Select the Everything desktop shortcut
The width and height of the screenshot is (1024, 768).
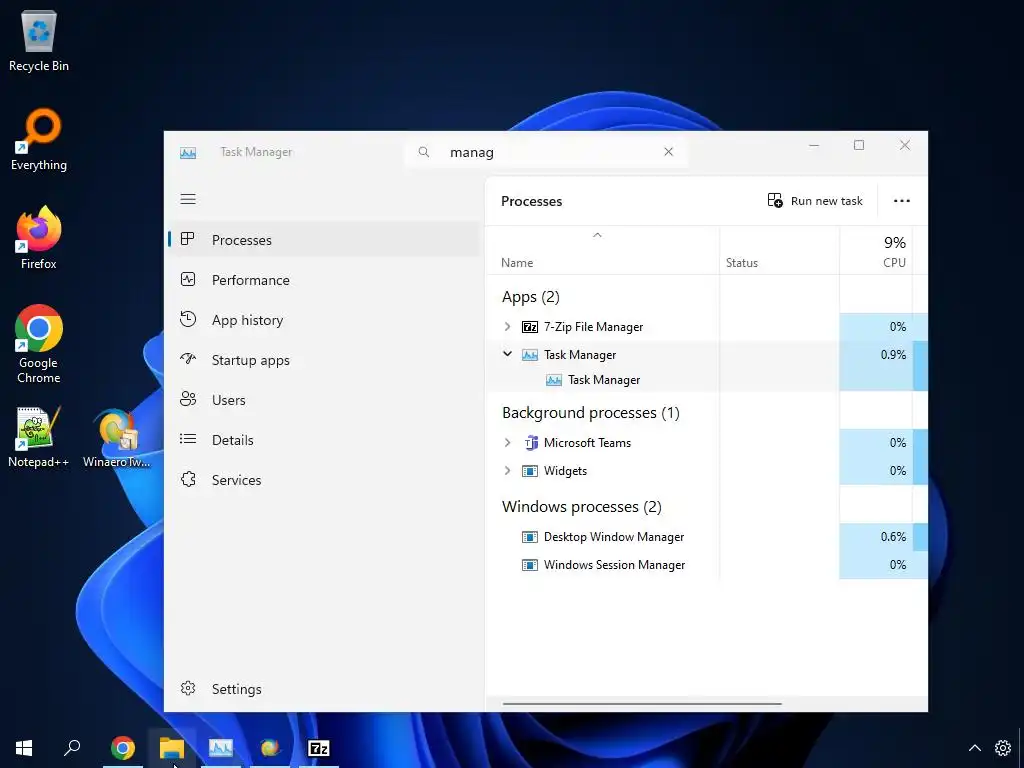pyautogui.click(x=39, y=140)
